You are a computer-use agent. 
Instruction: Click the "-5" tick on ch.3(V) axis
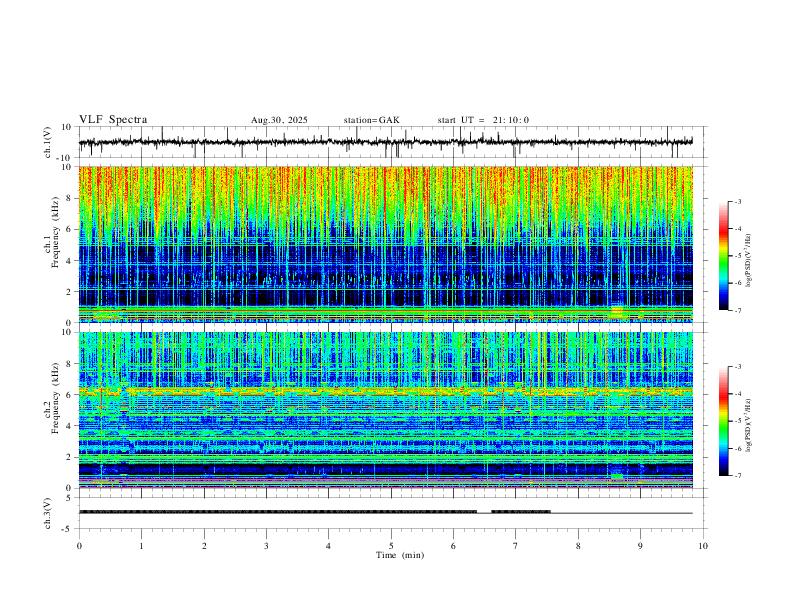pos(68,529)
